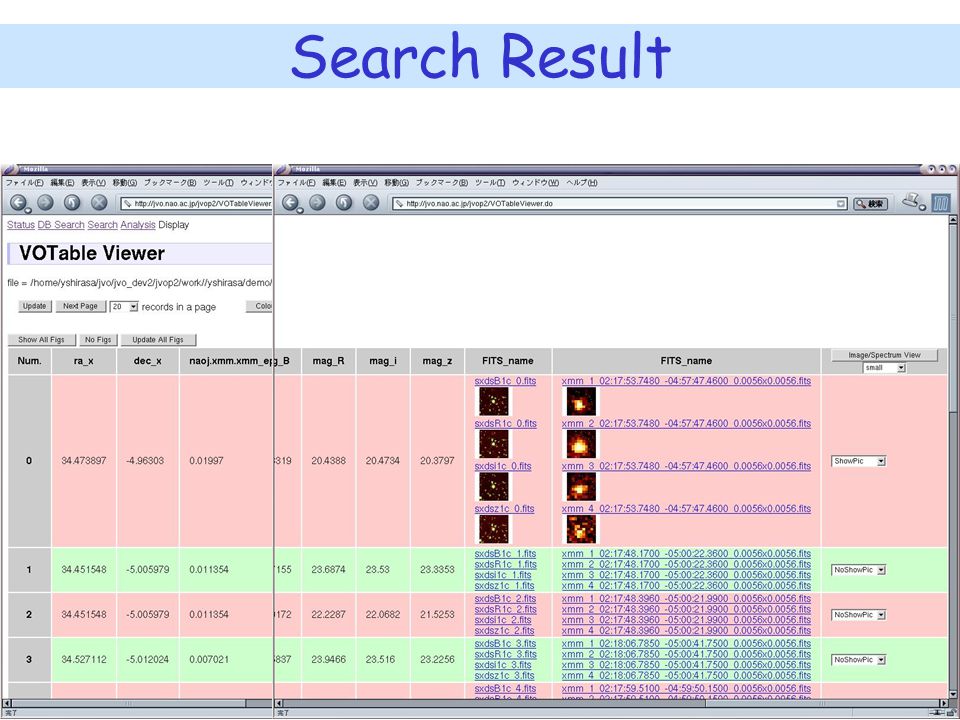Open ウィンドウ(W) menu in right window
Screen dimensions: 960x720
pyautogui.click(x=536, y=182)
